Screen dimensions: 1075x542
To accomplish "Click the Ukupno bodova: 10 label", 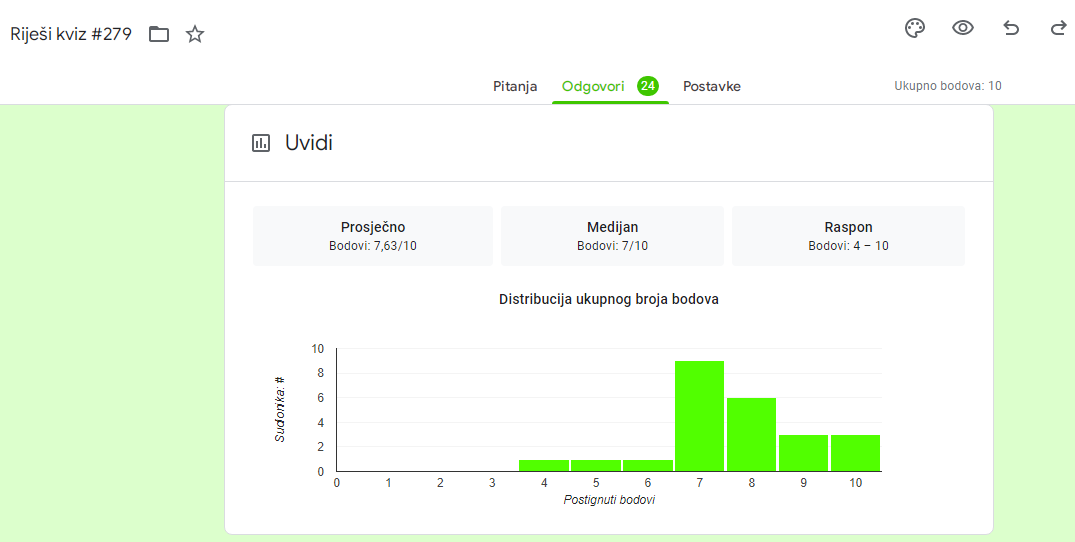I will [947, 86].
